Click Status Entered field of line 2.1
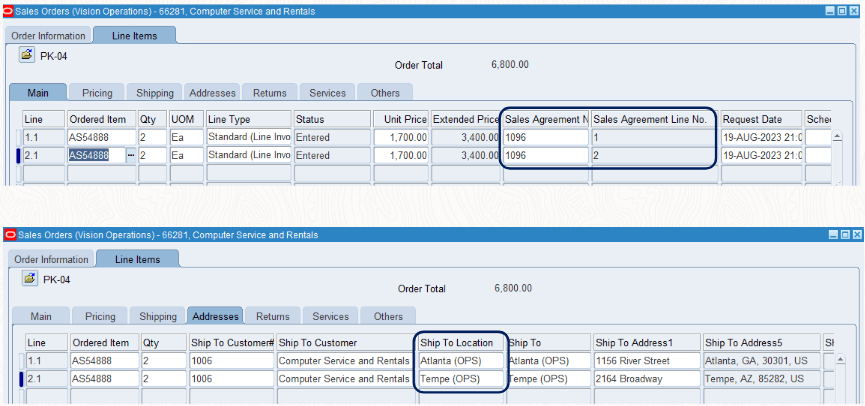The width and height of the screenshot is (865, 406). [332, 156]
